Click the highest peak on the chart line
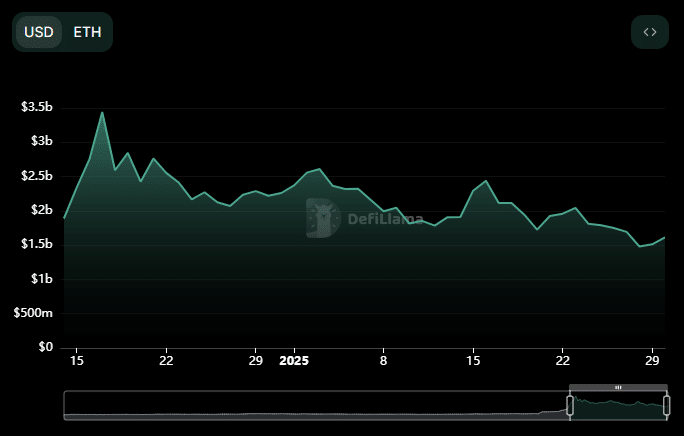The height and width of the screenshot is (436, 684). point(102,112)
